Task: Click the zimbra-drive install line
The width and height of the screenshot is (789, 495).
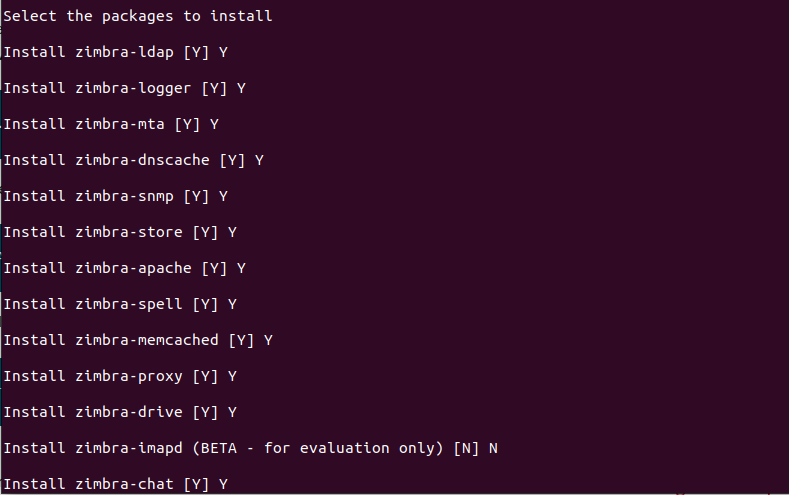Action: point(120,412)
